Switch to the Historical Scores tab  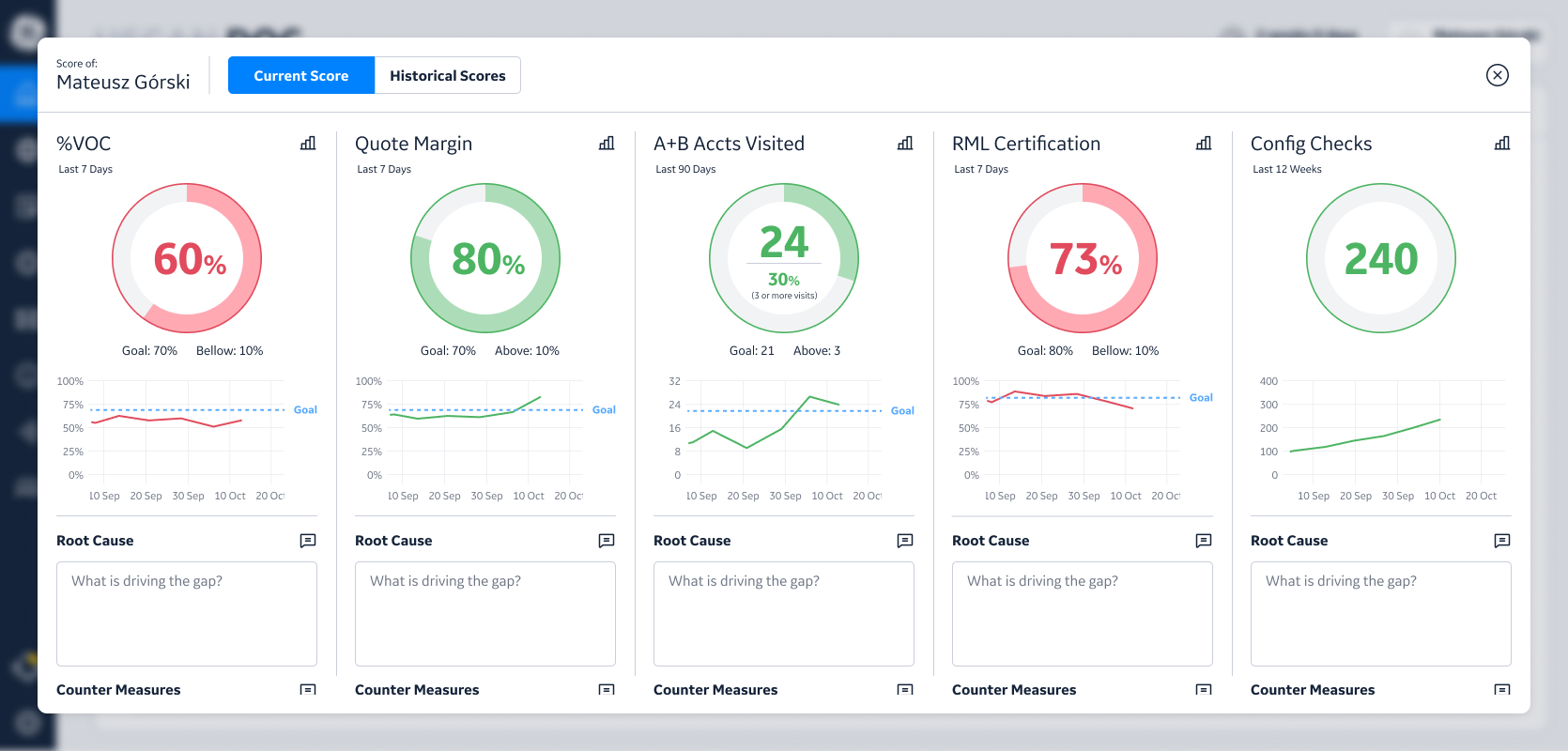(x=447, y=76)
